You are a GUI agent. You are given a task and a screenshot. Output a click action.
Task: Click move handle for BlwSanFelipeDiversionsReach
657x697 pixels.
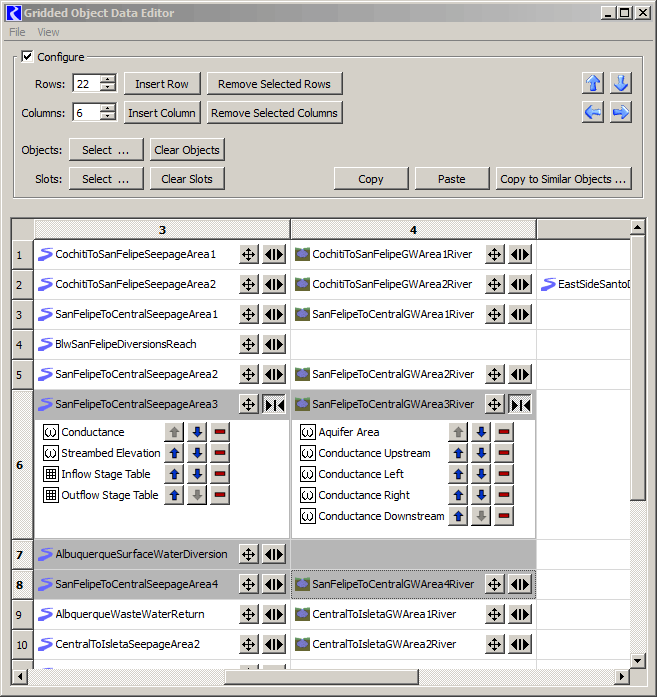point(248,344)
